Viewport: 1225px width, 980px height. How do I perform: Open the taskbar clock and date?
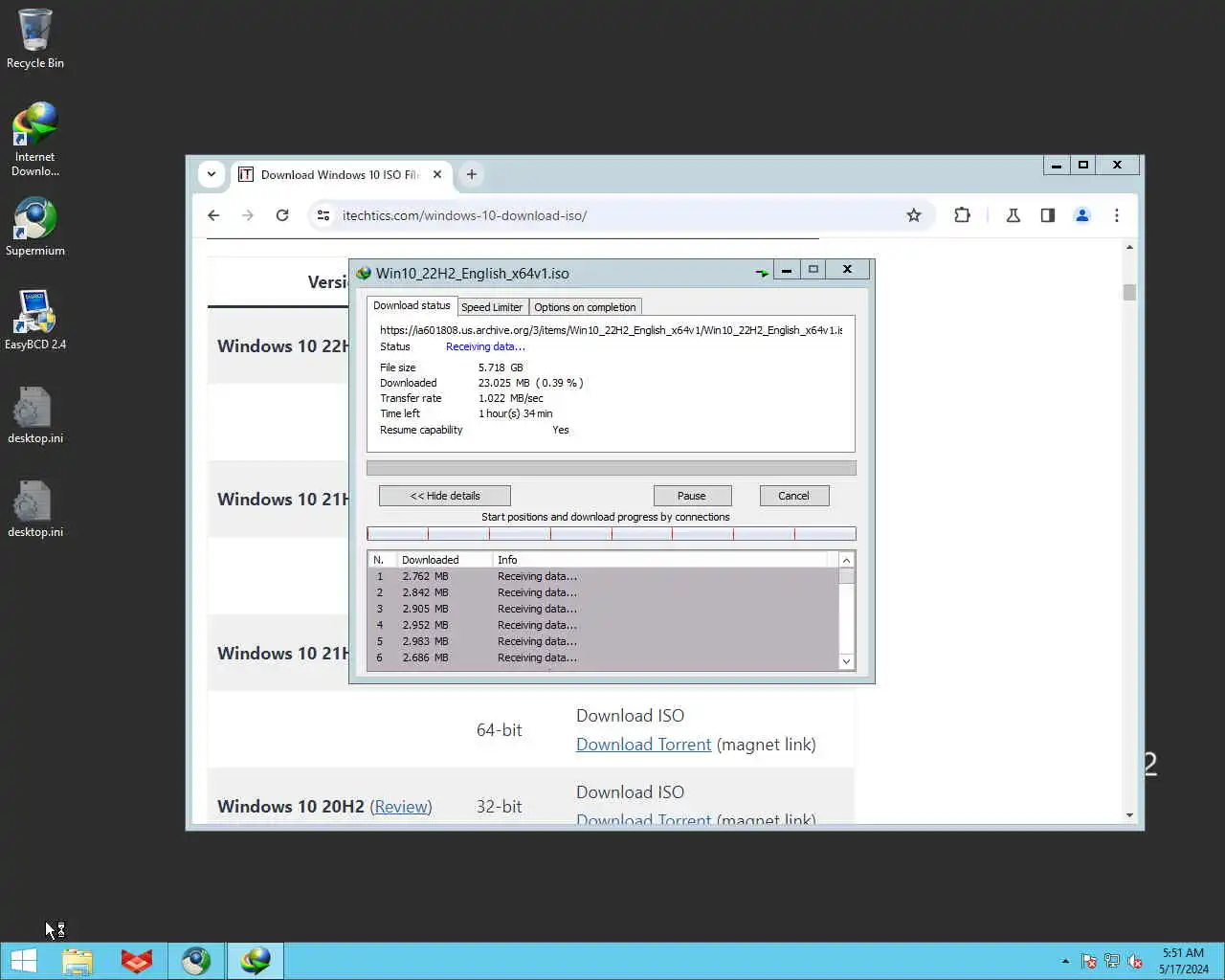click(x=1183, y=961)
